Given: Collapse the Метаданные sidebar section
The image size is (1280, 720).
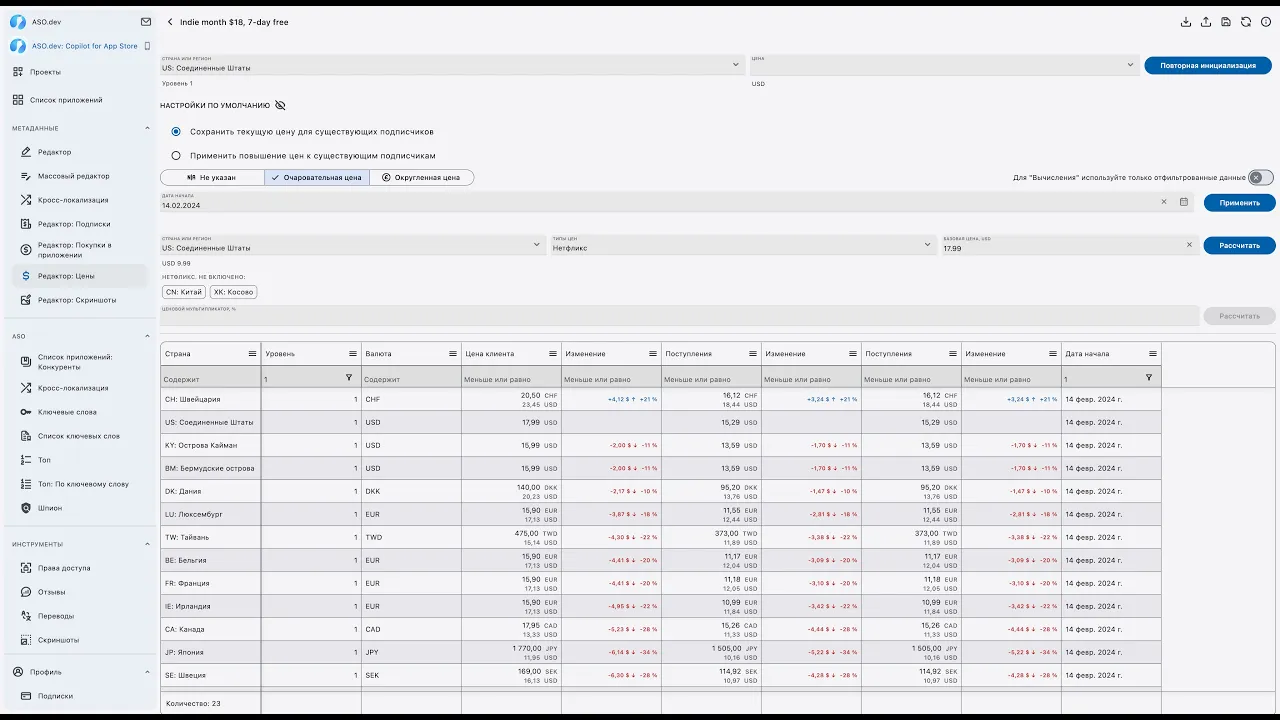Looking at the screenshot, I should tap(147, 128).
